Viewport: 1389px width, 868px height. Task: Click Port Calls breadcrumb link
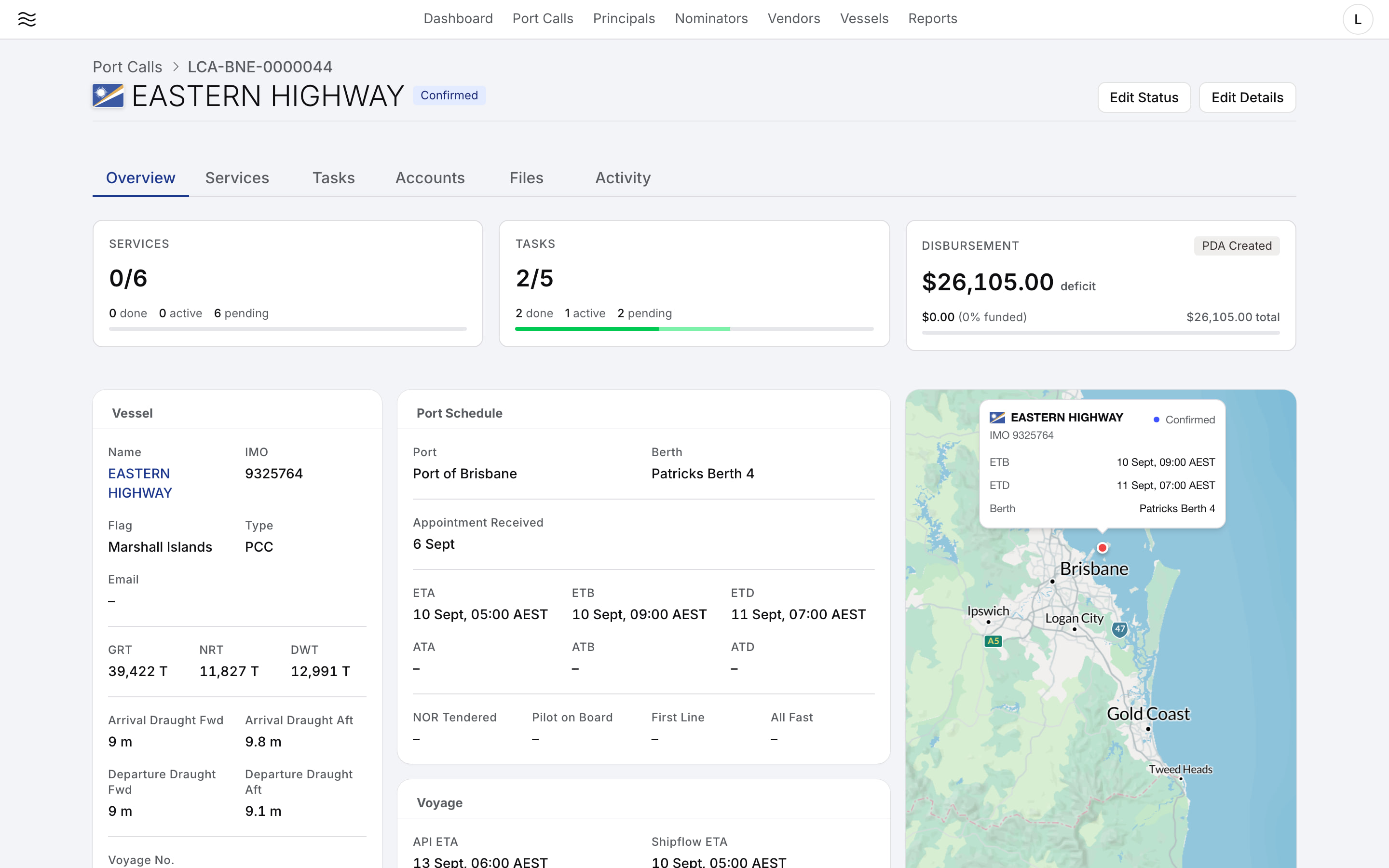coord(127,67)
